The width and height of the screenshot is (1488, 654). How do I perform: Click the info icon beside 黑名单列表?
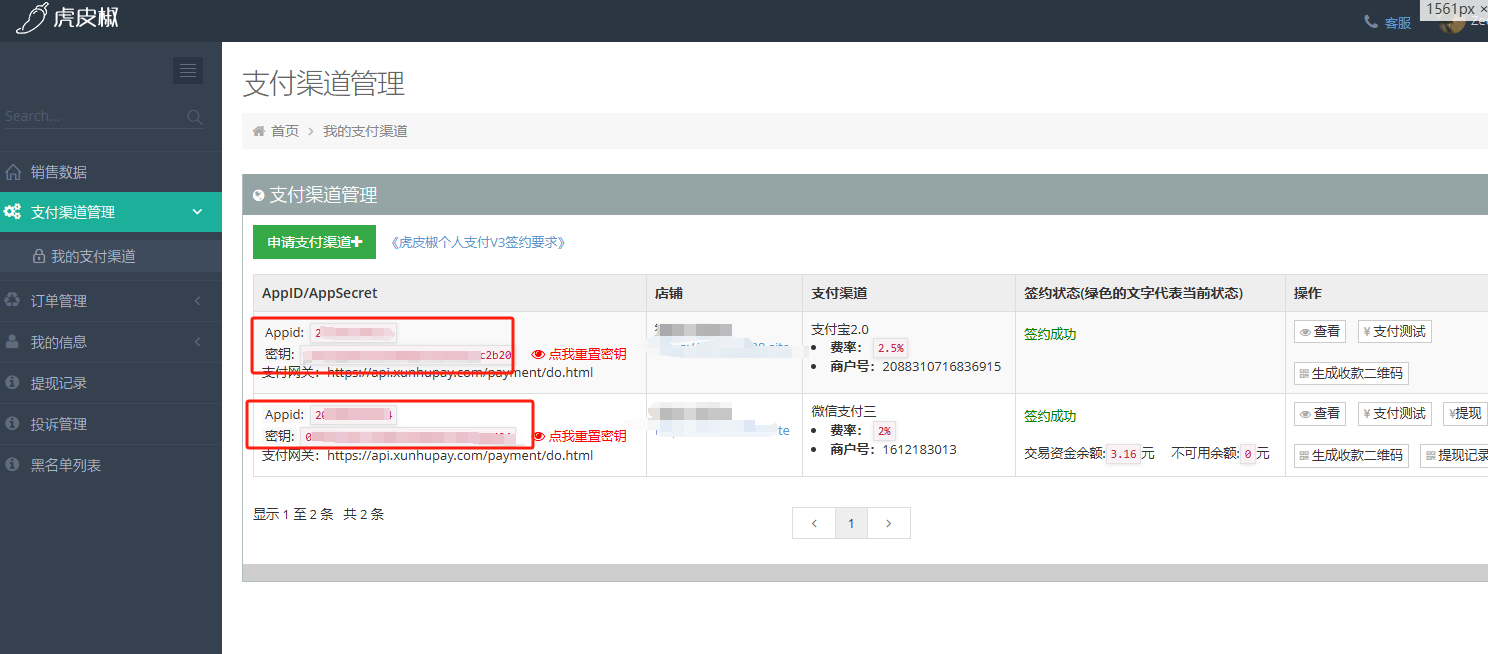[12, 465]
